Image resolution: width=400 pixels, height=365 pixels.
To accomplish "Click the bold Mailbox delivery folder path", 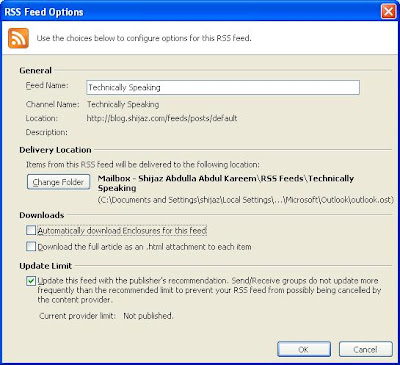I will (x=226, y=183).
